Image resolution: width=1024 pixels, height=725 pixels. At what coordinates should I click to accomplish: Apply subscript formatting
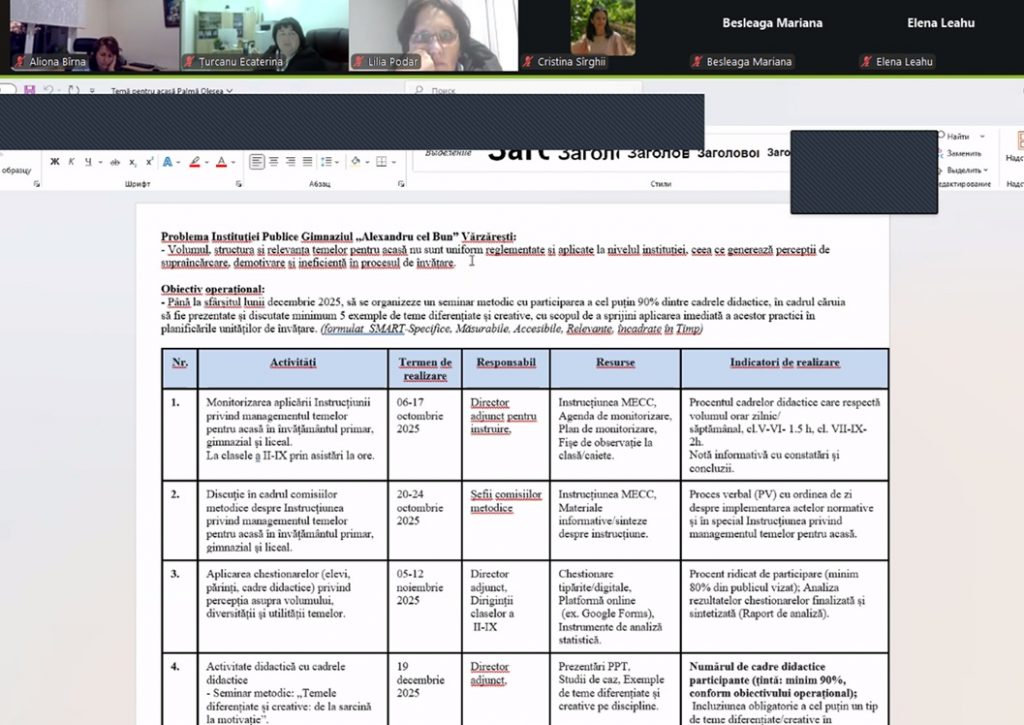coord(134,162)
